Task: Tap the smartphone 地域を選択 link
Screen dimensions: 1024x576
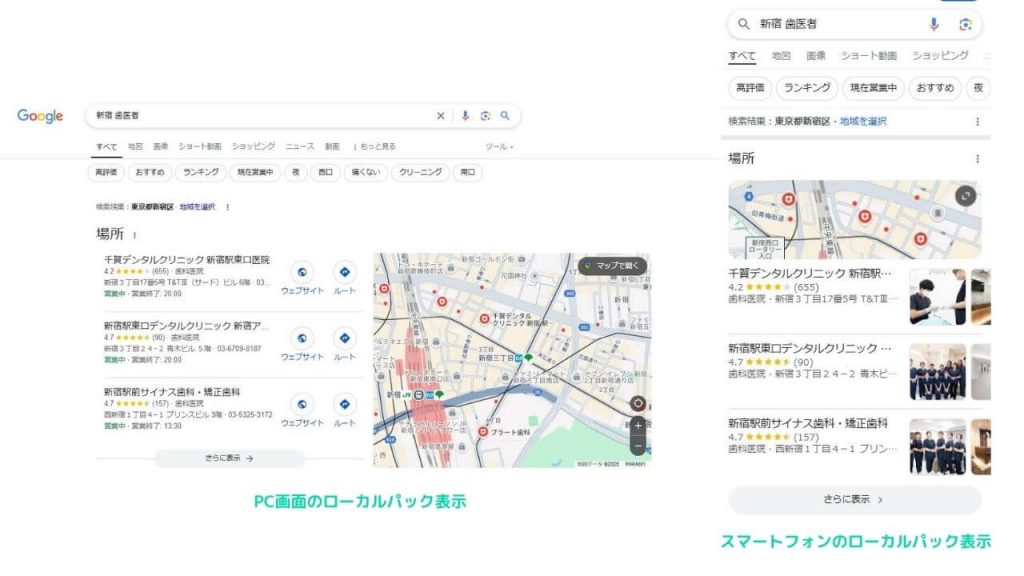Action: click(863, 121)
